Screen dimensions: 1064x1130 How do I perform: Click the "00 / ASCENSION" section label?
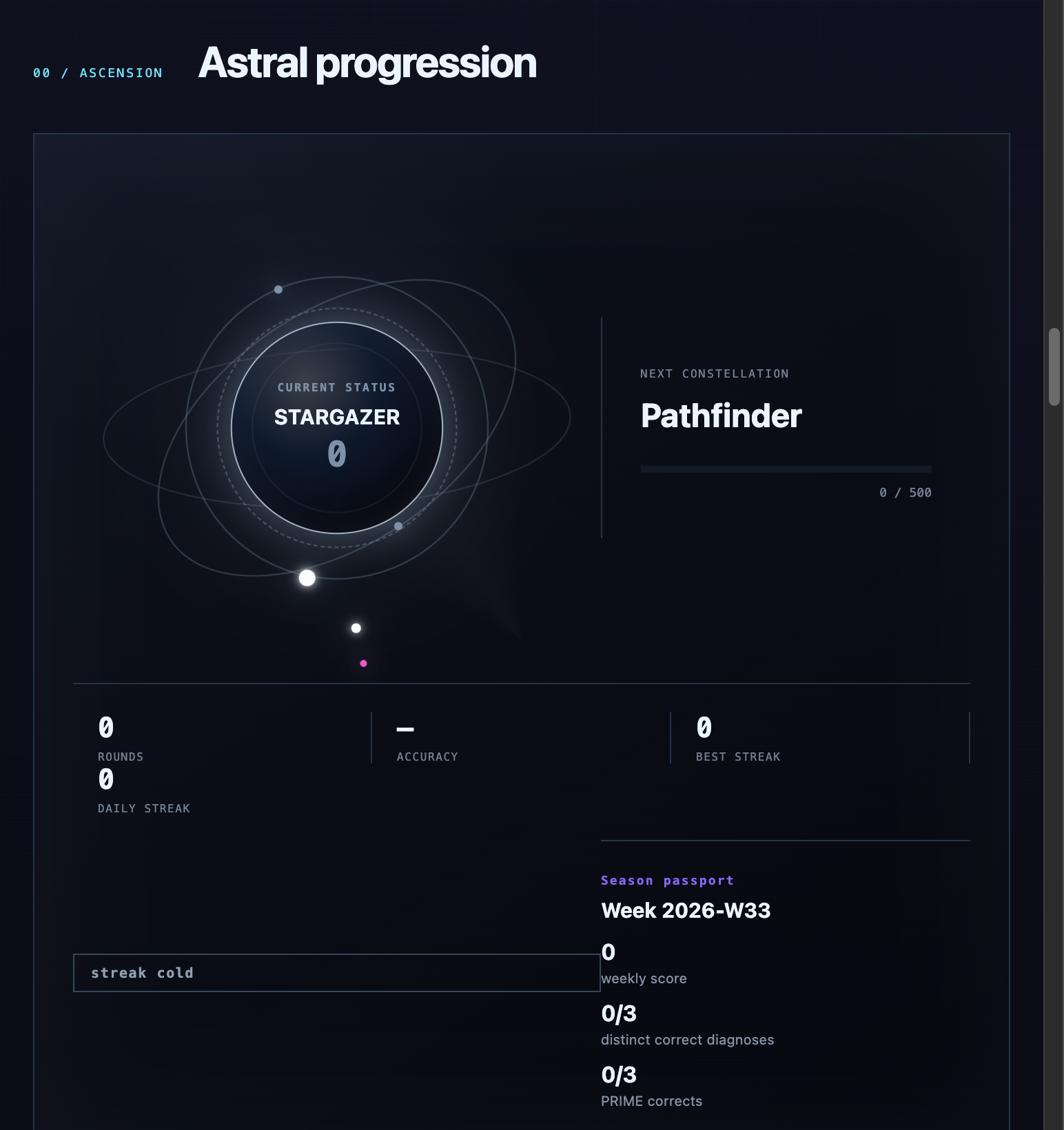pos(98,73)
